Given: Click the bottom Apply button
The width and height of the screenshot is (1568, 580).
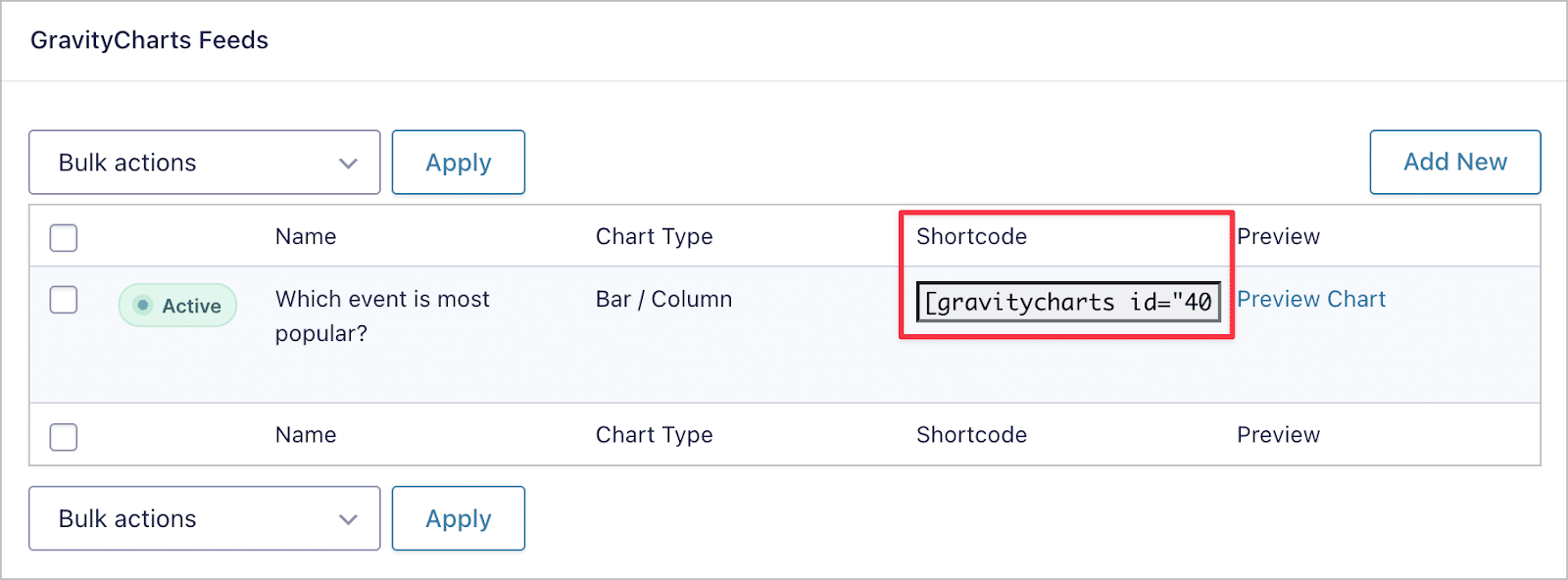Looking at the screenshot, I should click(458, 518).
